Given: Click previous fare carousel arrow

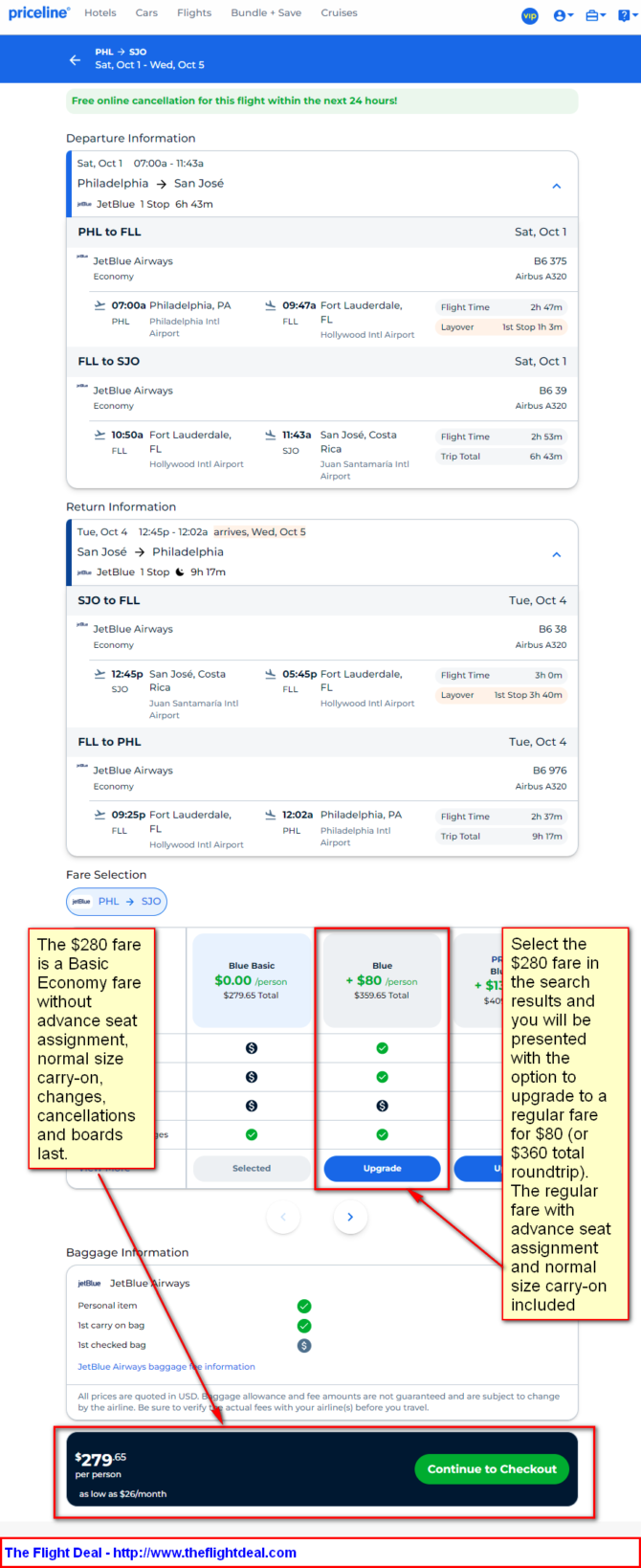Looking at the screenshot, I should [283, 1217].
